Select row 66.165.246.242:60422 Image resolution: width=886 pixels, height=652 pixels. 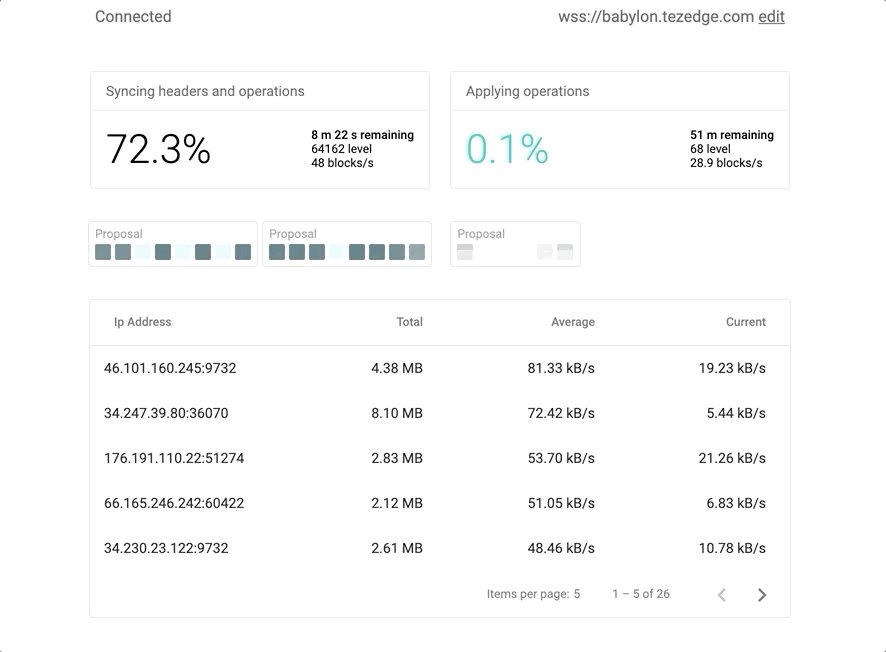point(440,503)
